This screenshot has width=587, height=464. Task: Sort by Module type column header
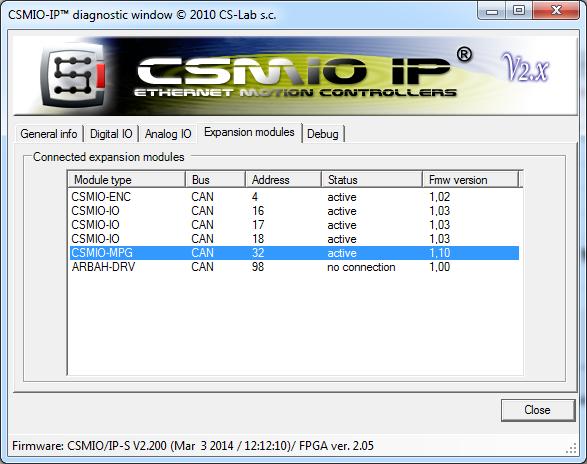(x=127, y=179)
